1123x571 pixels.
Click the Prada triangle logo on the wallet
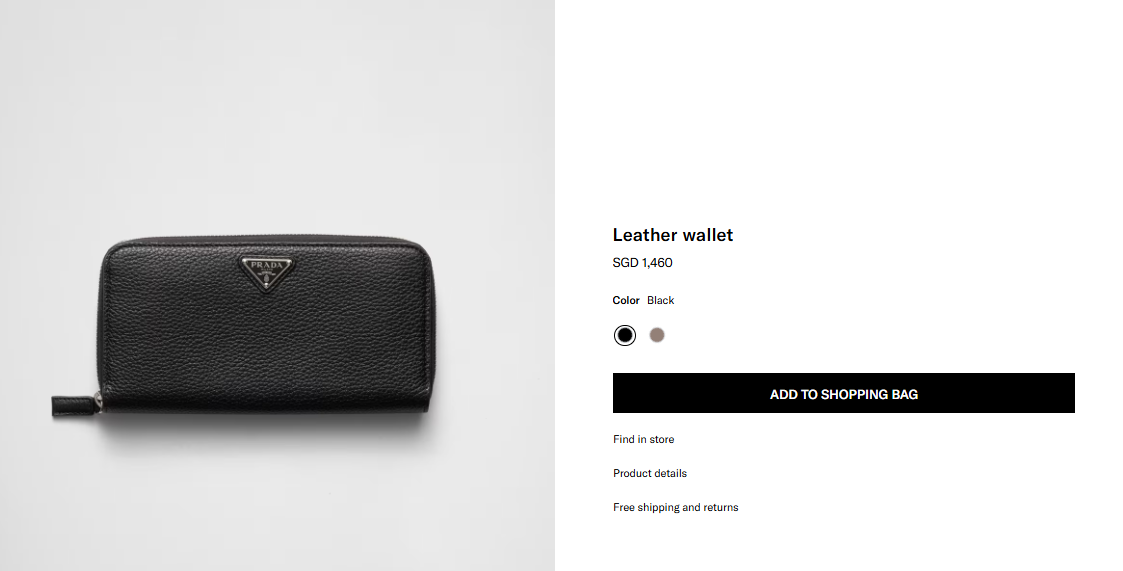tap(266, 272)
